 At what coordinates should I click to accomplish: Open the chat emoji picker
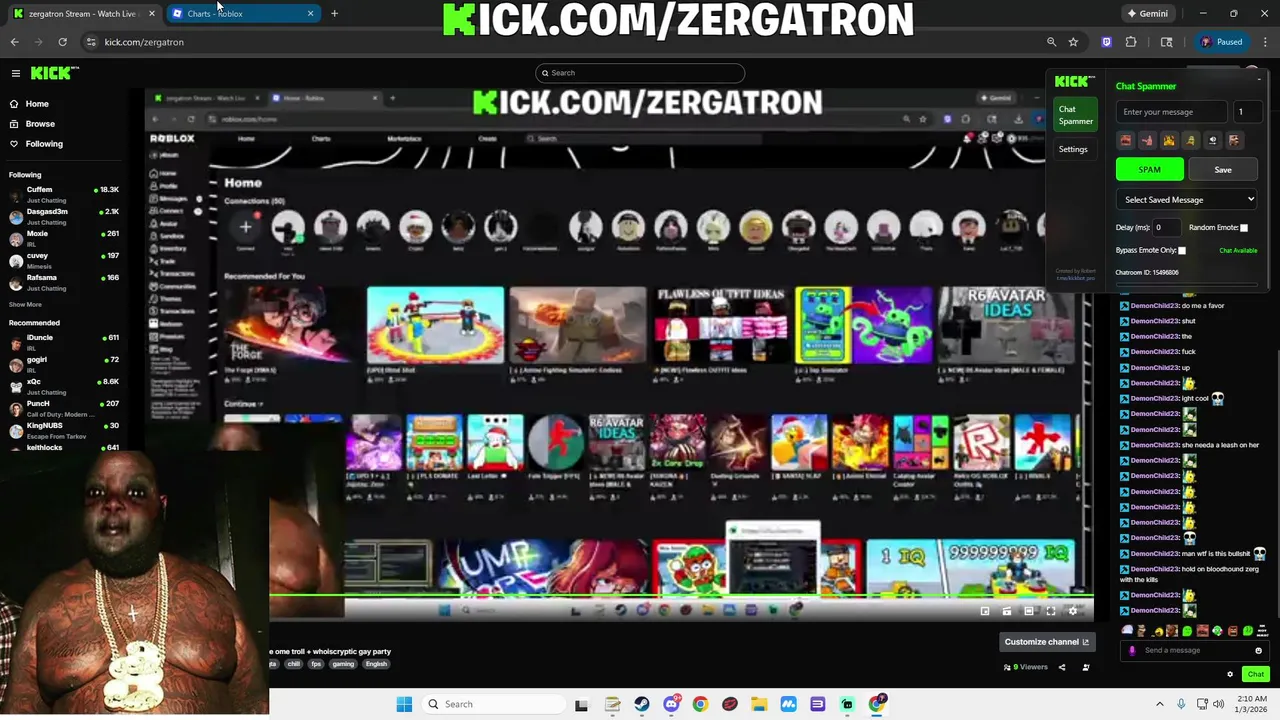click(1259, 651)
